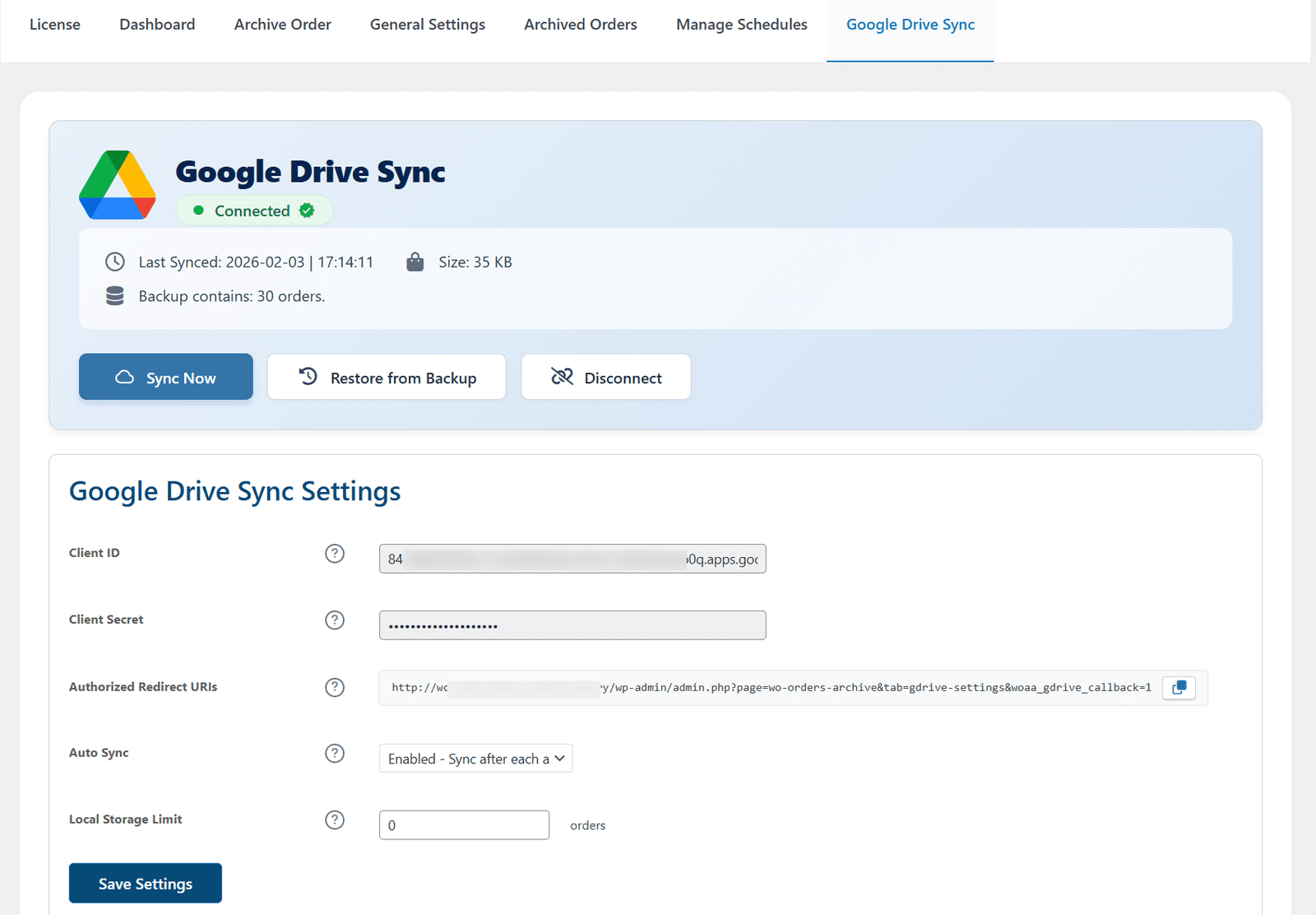Click the Authorized Redirect URI text

point(772,687)
